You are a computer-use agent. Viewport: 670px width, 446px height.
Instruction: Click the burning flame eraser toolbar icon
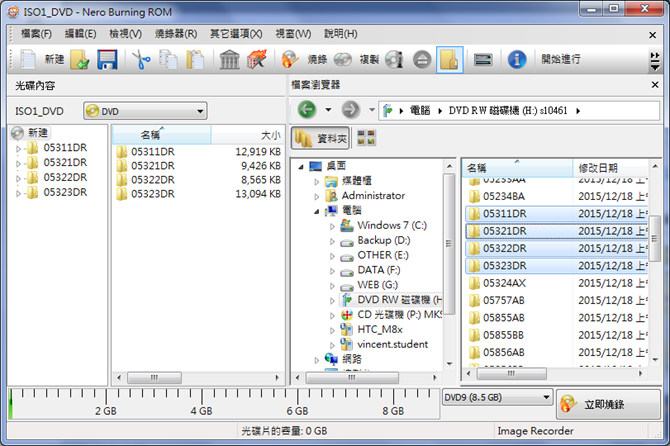[x=257, y=59]
